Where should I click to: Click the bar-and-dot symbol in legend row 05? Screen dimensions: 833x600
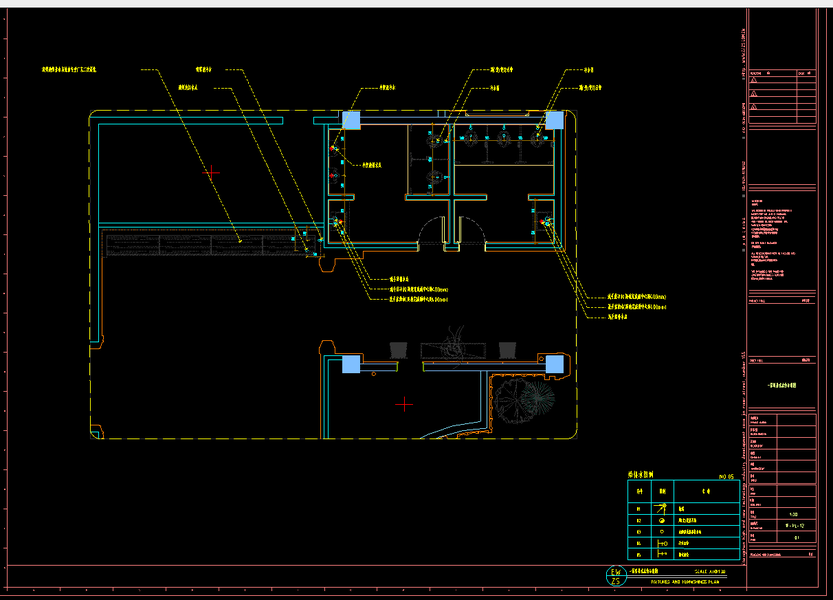662,554
